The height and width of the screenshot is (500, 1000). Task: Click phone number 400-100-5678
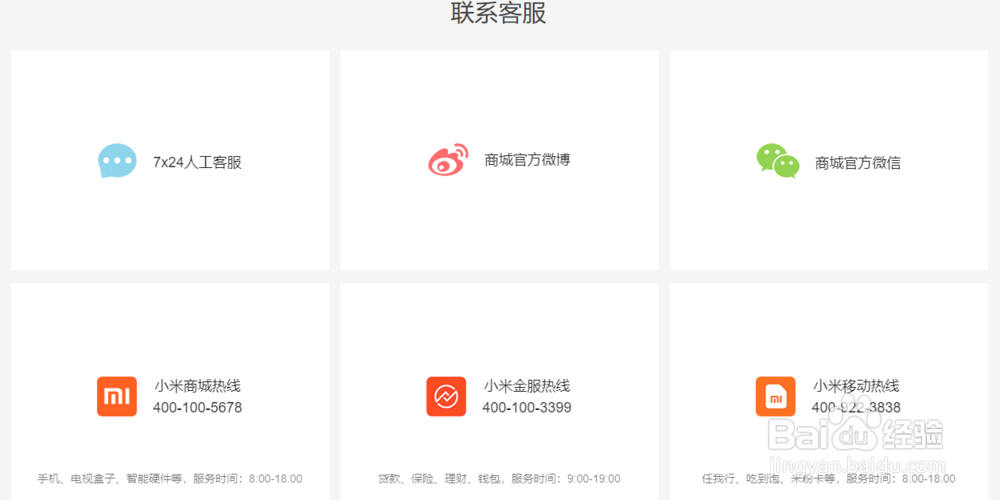(198, 408)
